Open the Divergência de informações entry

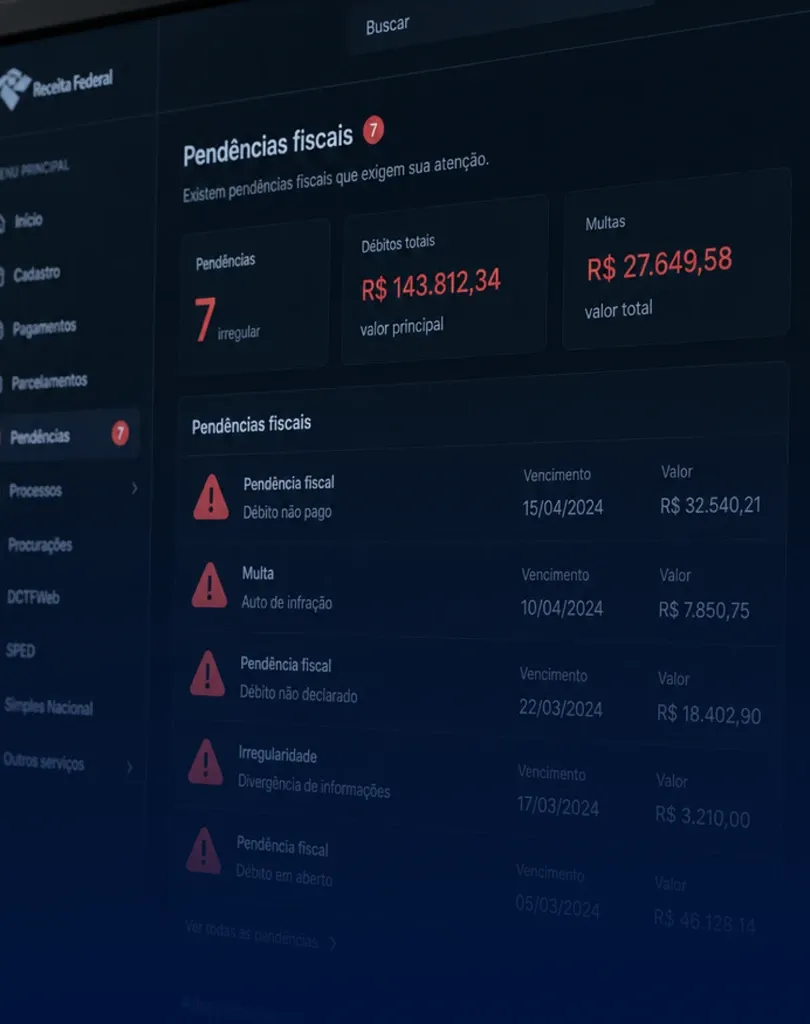[477, 782]
